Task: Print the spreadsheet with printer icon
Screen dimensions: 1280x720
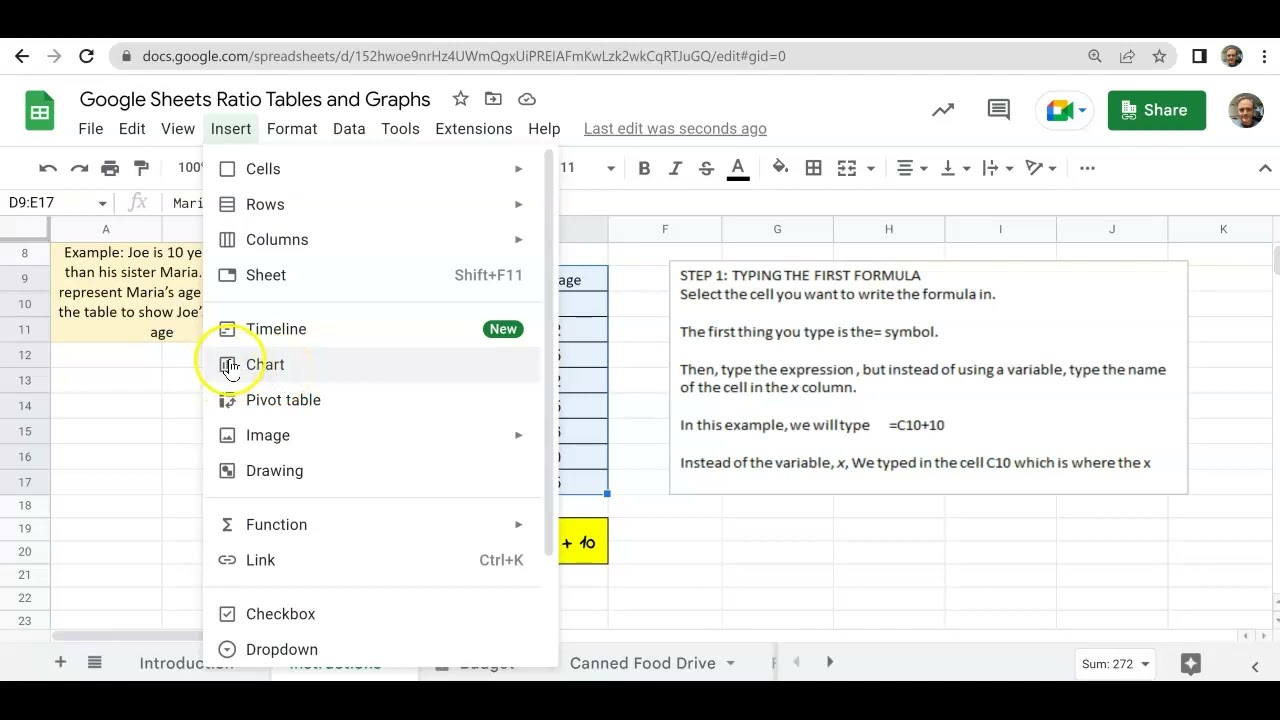Action: (110, 168)
